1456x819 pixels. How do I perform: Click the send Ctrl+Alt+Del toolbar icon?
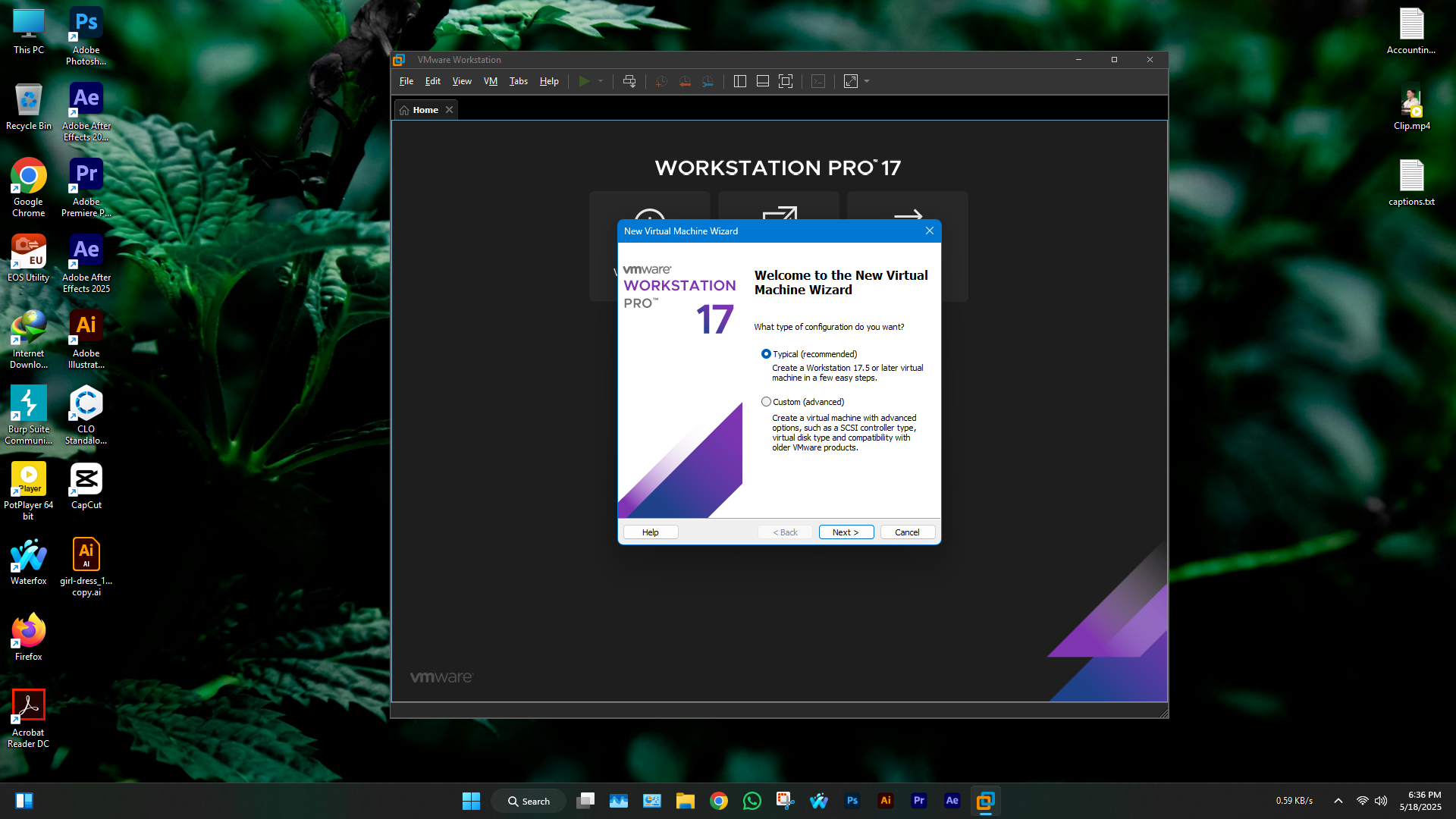click(x=629, y=81)
